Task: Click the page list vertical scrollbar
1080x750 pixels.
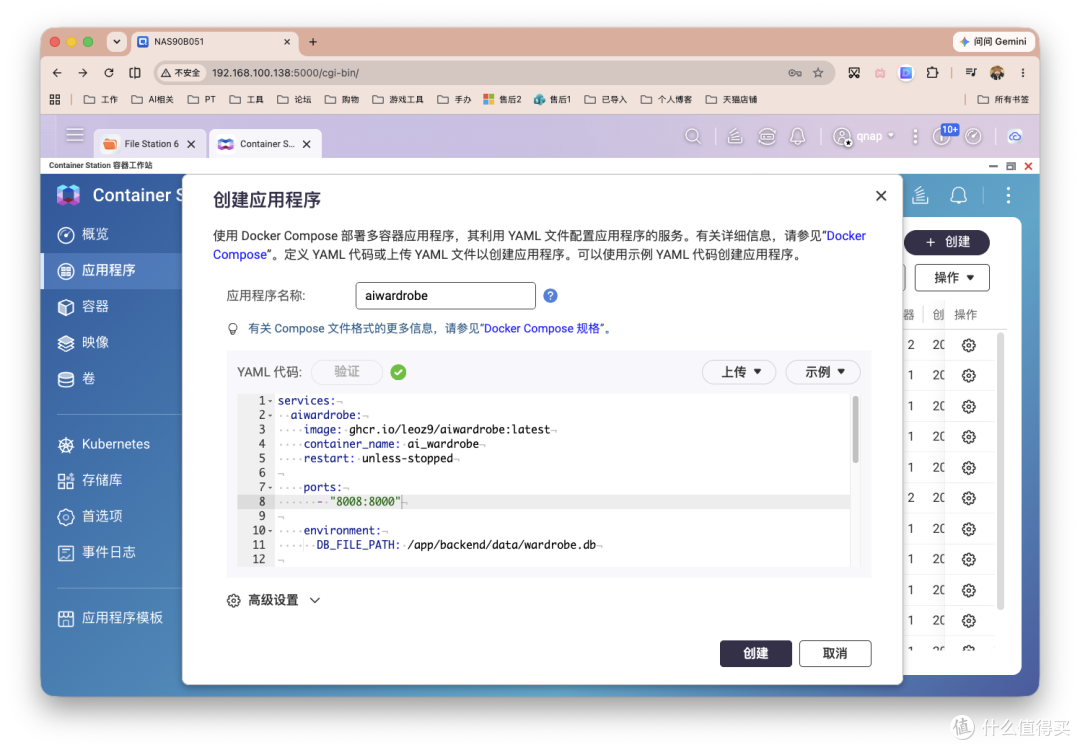Action: tap(1001, 471)
